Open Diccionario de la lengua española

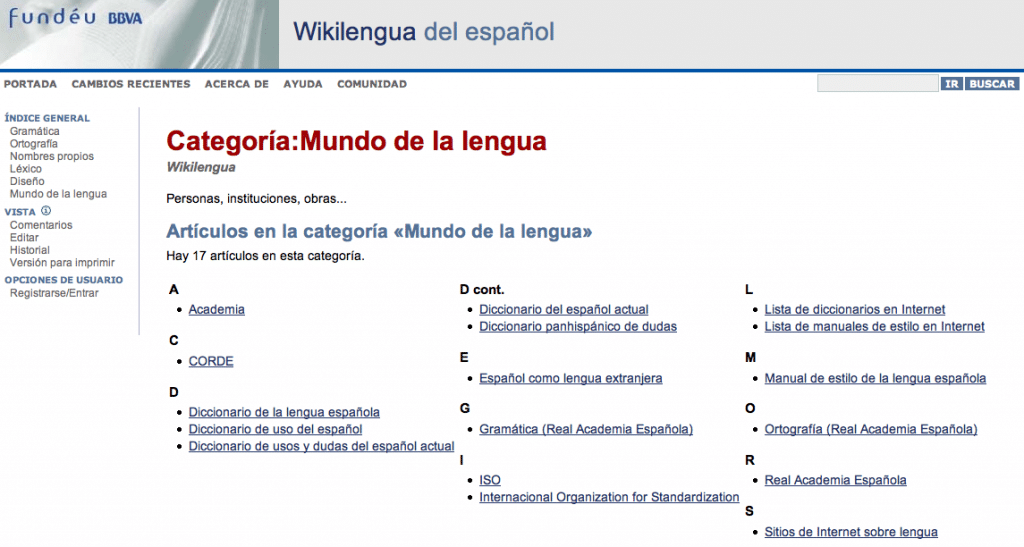284,412
